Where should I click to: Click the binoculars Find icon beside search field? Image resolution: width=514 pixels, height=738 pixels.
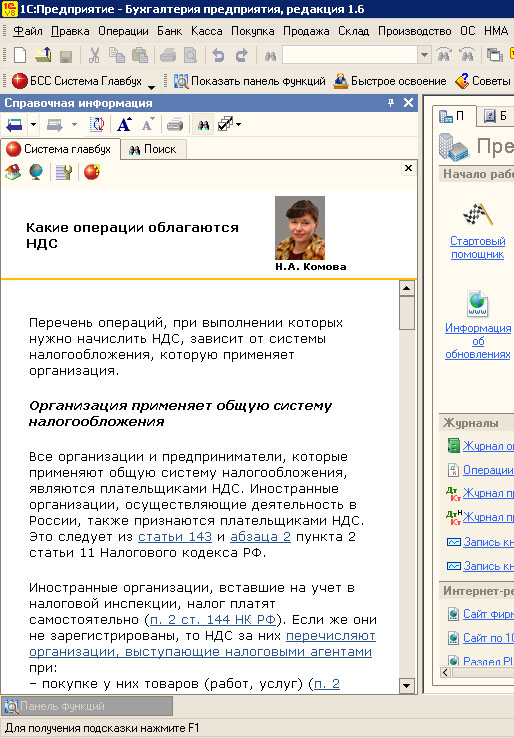270,56
